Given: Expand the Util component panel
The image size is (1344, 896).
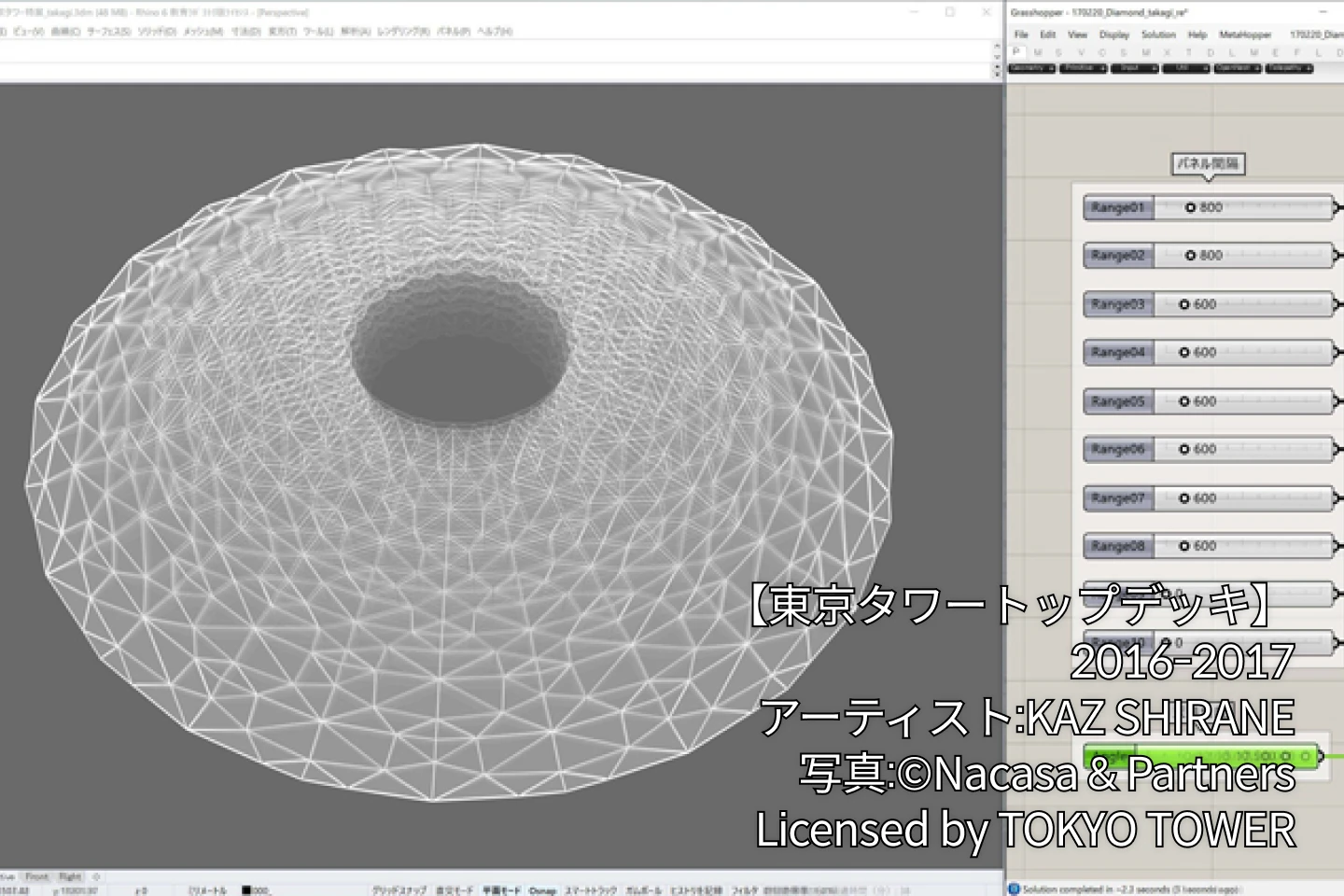Looking at the screenshot, I should pyautogui.click(x=1185, y=68).
